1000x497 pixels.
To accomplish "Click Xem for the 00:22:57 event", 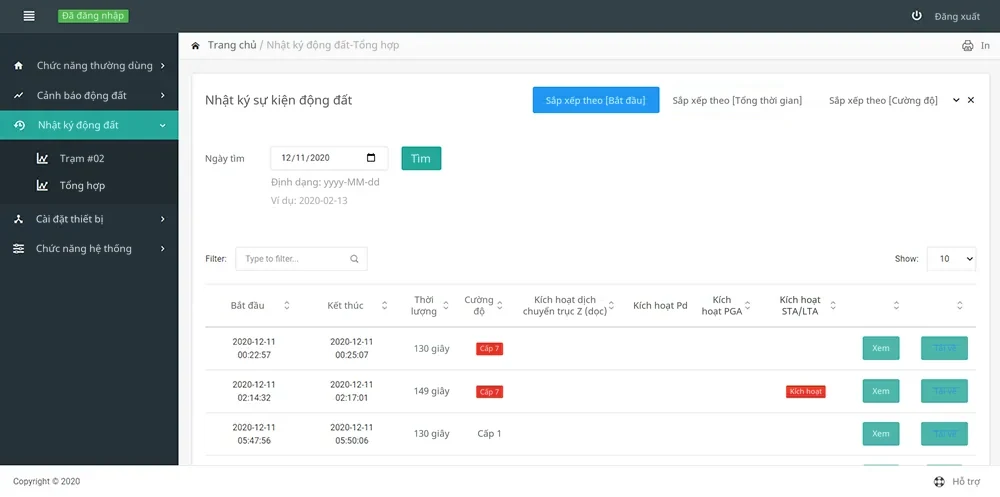I will [x=881, y=348].
